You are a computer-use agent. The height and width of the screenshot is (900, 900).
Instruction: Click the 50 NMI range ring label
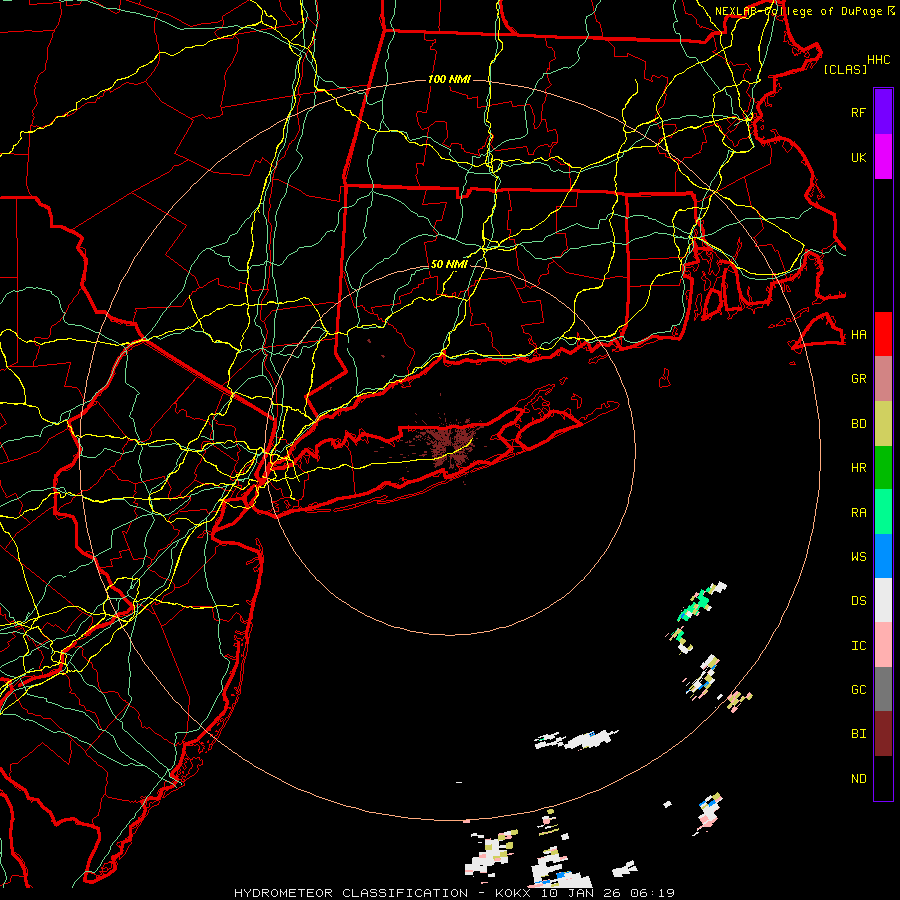[x=449, y=264]
